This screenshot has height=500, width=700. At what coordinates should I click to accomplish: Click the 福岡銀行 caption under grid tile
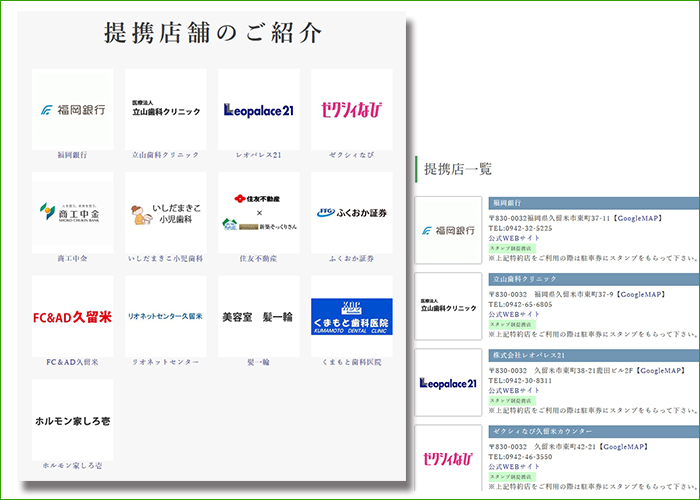(x=72, y=155)
